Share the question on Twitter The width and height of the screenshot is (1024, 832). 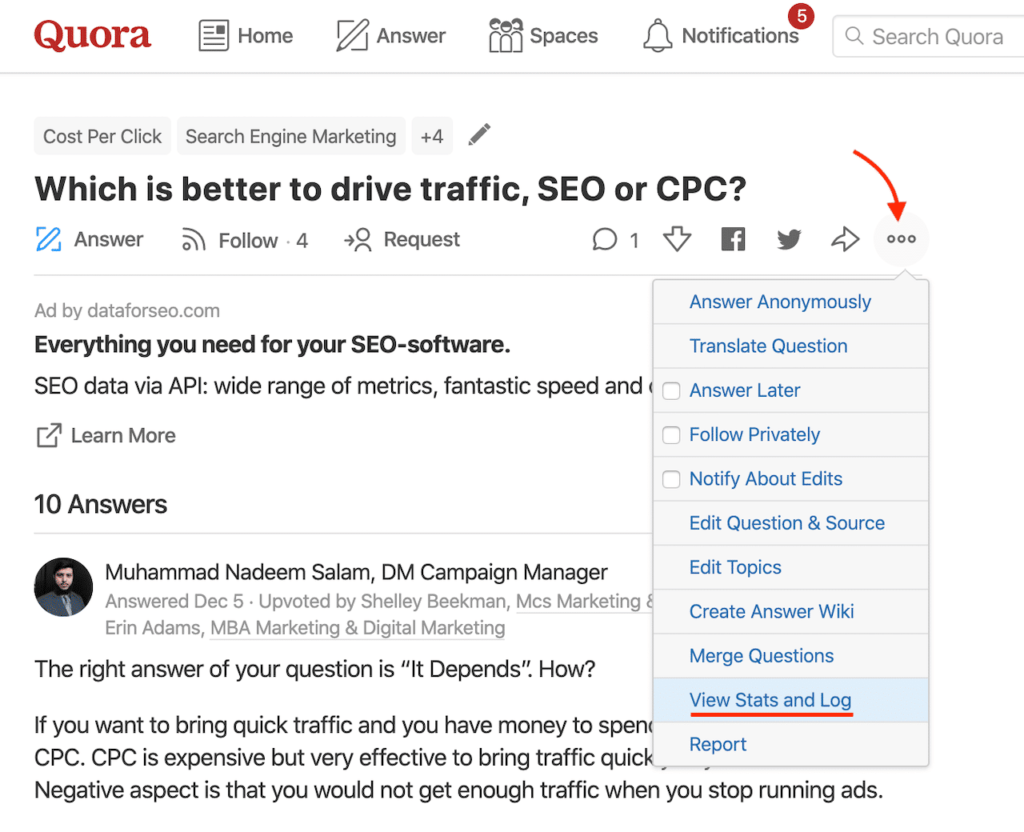point(789,239)
